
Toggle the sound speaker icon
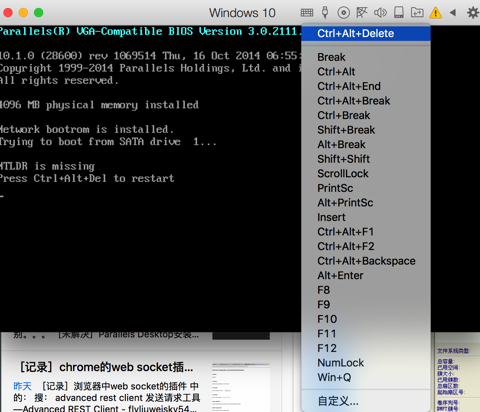[x=380, y=13]
